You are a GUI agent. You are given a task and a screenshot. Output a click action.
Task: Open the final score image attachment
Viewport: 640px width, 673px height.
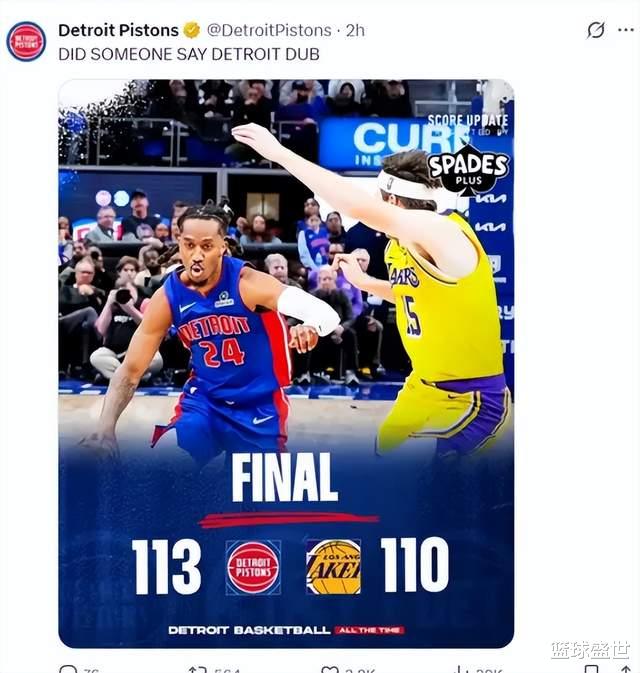coord(286,364)
